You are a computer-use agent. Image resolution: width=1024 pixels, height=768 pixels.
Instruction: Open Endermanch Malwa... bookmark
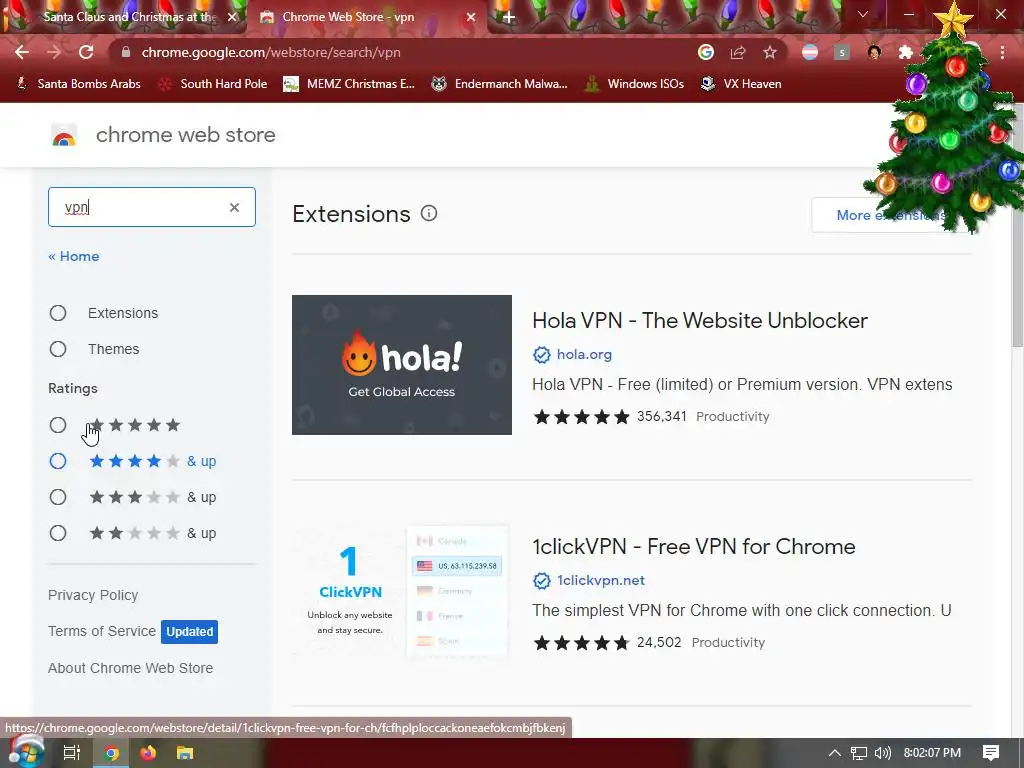[500, 84]
